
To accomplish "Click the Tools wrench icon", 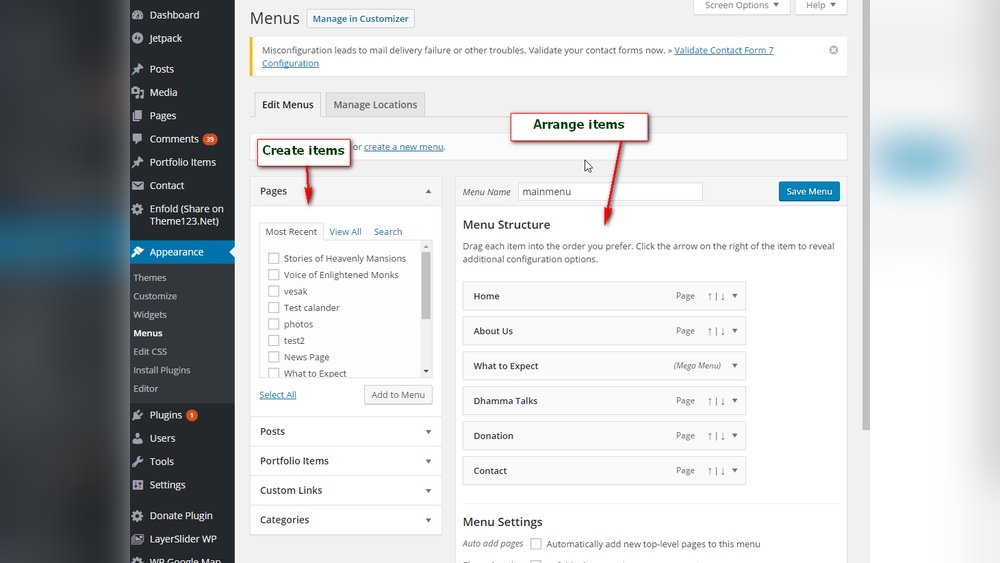I will [138, 462].
